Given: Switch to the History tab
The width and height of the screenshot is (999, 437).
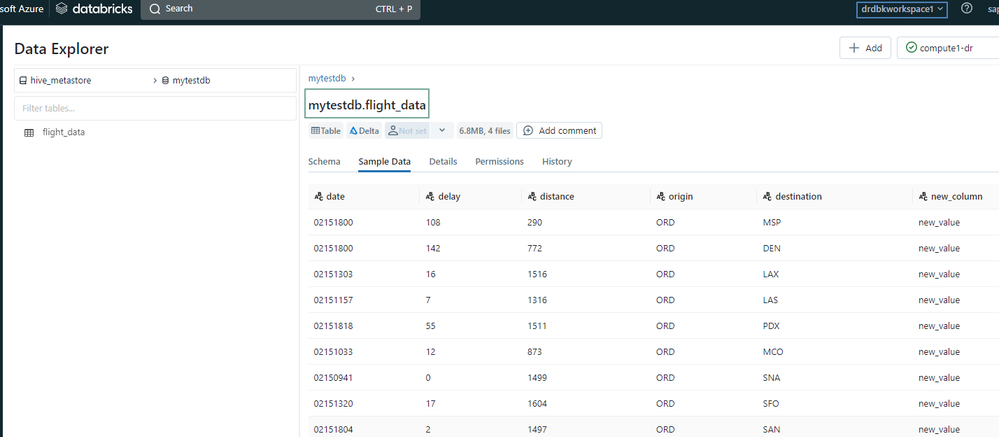Looking at the screenshot, I should coord(557,161).
